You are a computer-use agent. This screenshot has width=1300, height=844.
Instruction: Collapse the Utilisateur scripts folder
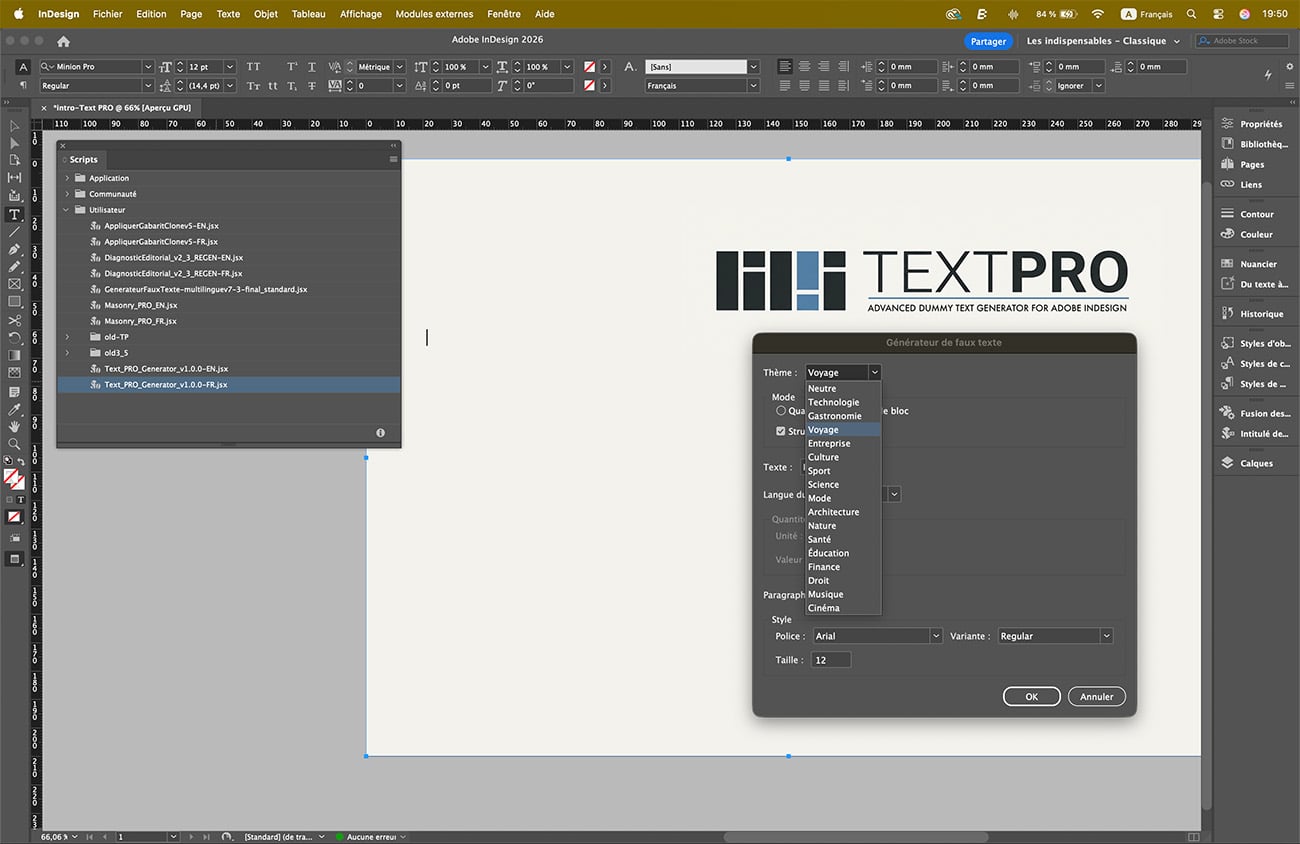68,210
